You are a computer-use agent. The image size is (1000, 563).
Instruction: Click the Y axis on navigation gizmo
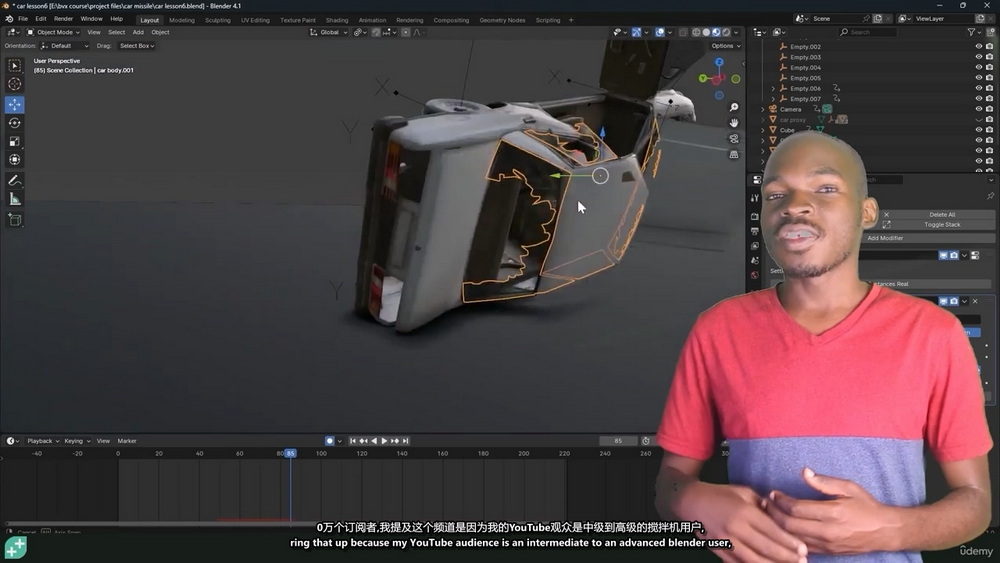[x=703, y=78]
